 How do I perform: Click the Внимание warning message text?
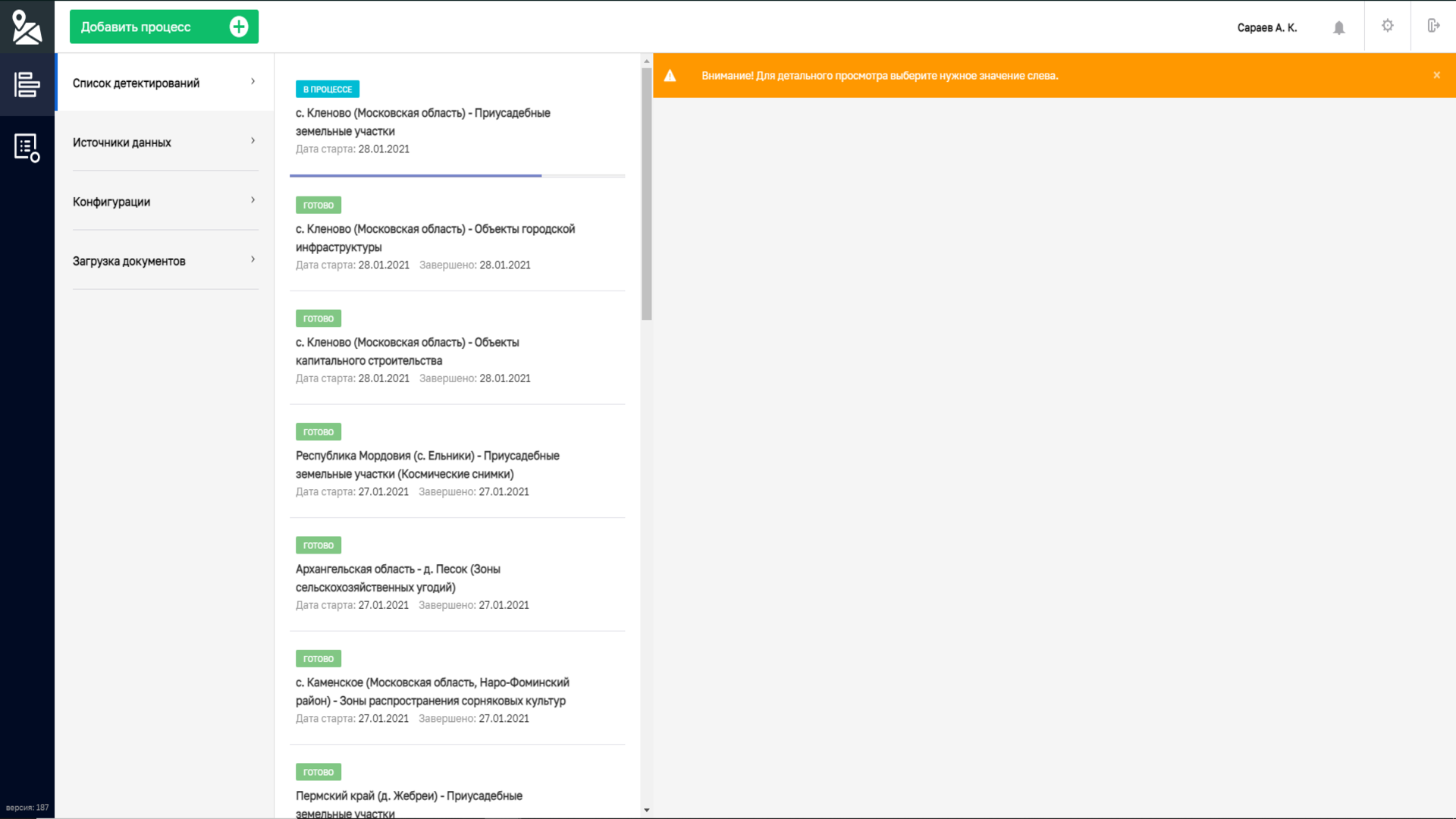(x=880, y=76)
